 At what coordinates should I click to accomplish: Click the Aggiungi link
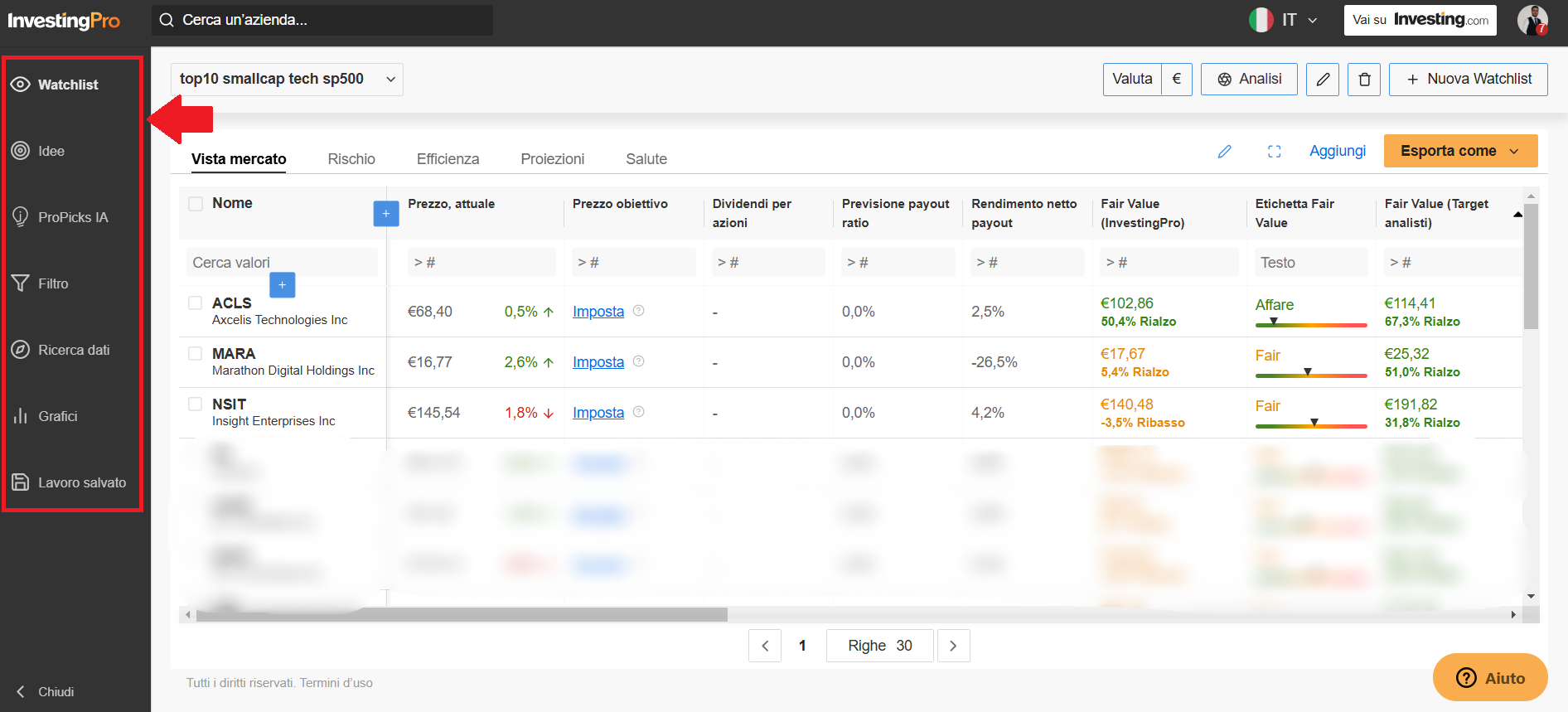pyautogui.click(x=1338, y=151)
